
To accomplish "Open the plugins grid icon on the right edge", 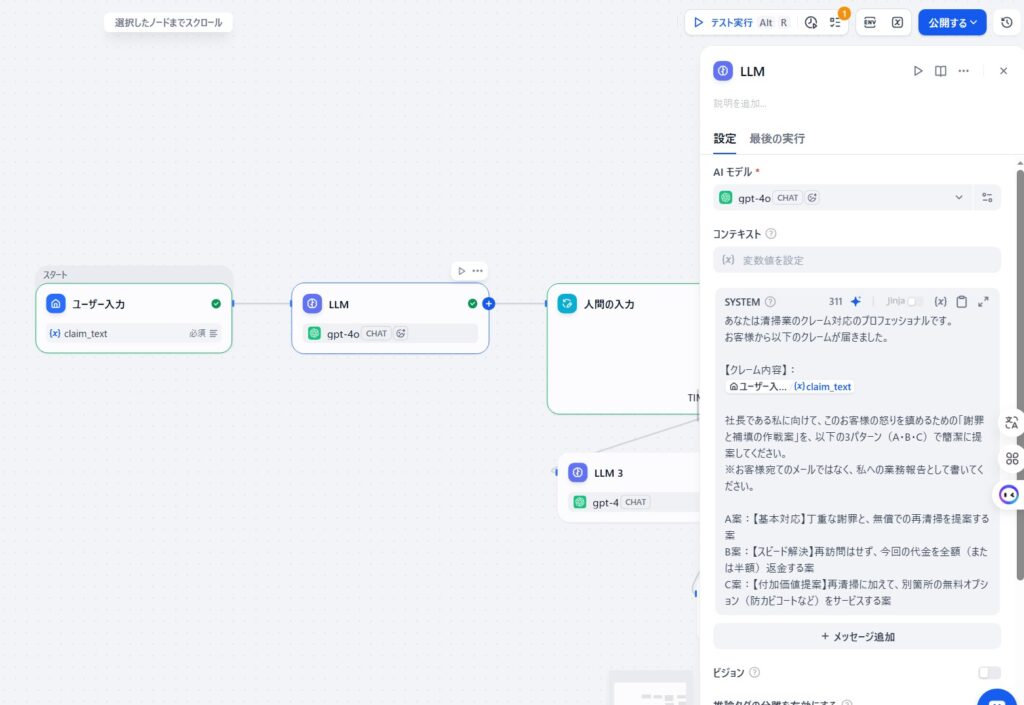I will [x=1011, y=458].
